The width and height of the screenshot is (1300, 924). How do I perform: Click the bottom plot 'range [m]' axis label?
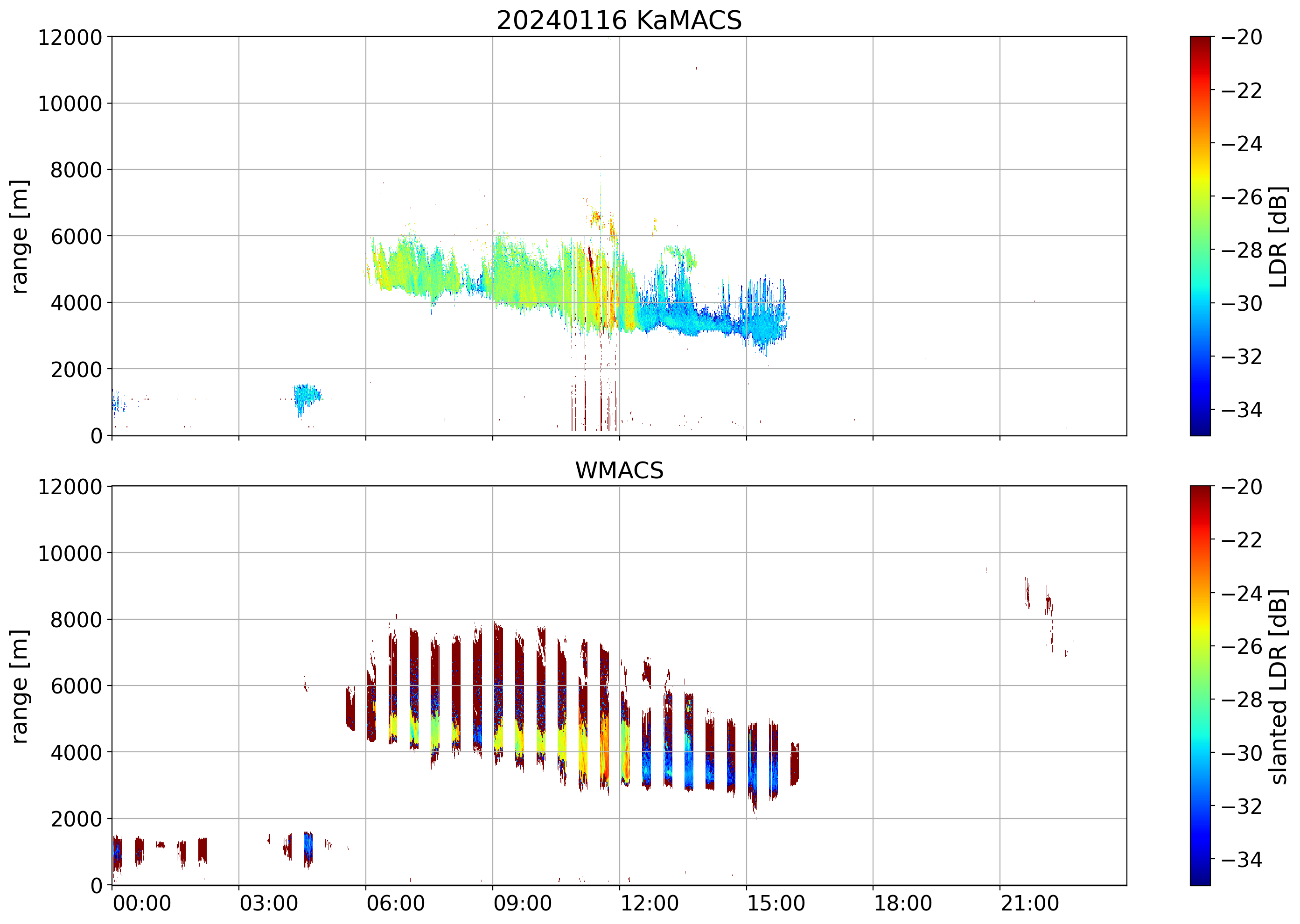click(x=19, y=686)
